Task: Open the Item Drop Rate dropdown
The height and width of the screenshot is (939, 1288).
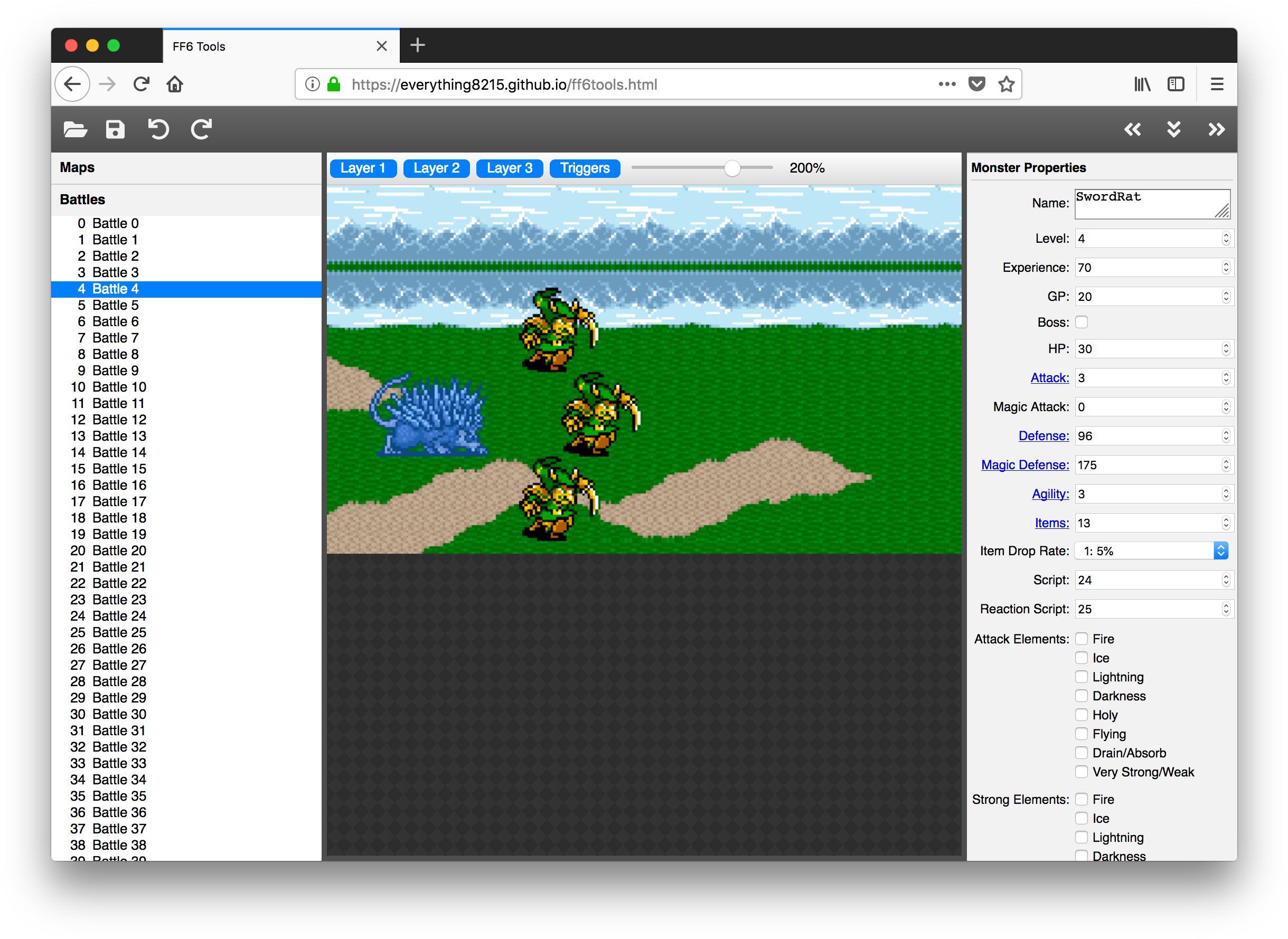Action: pyautogui.click(x=1152, y=551)
